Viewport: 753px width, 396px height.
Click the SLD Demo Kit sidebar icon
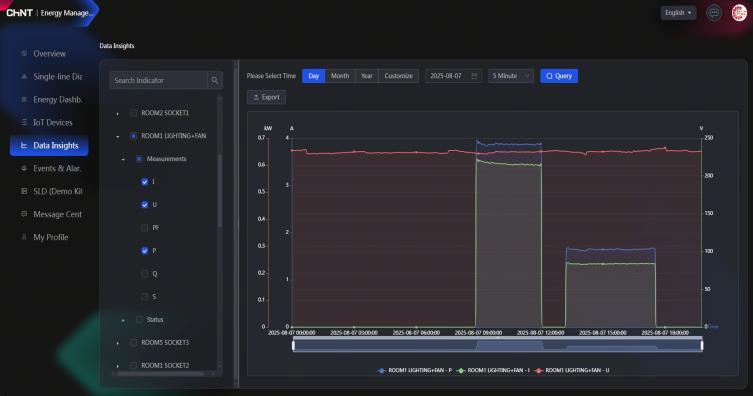point(24,191)
